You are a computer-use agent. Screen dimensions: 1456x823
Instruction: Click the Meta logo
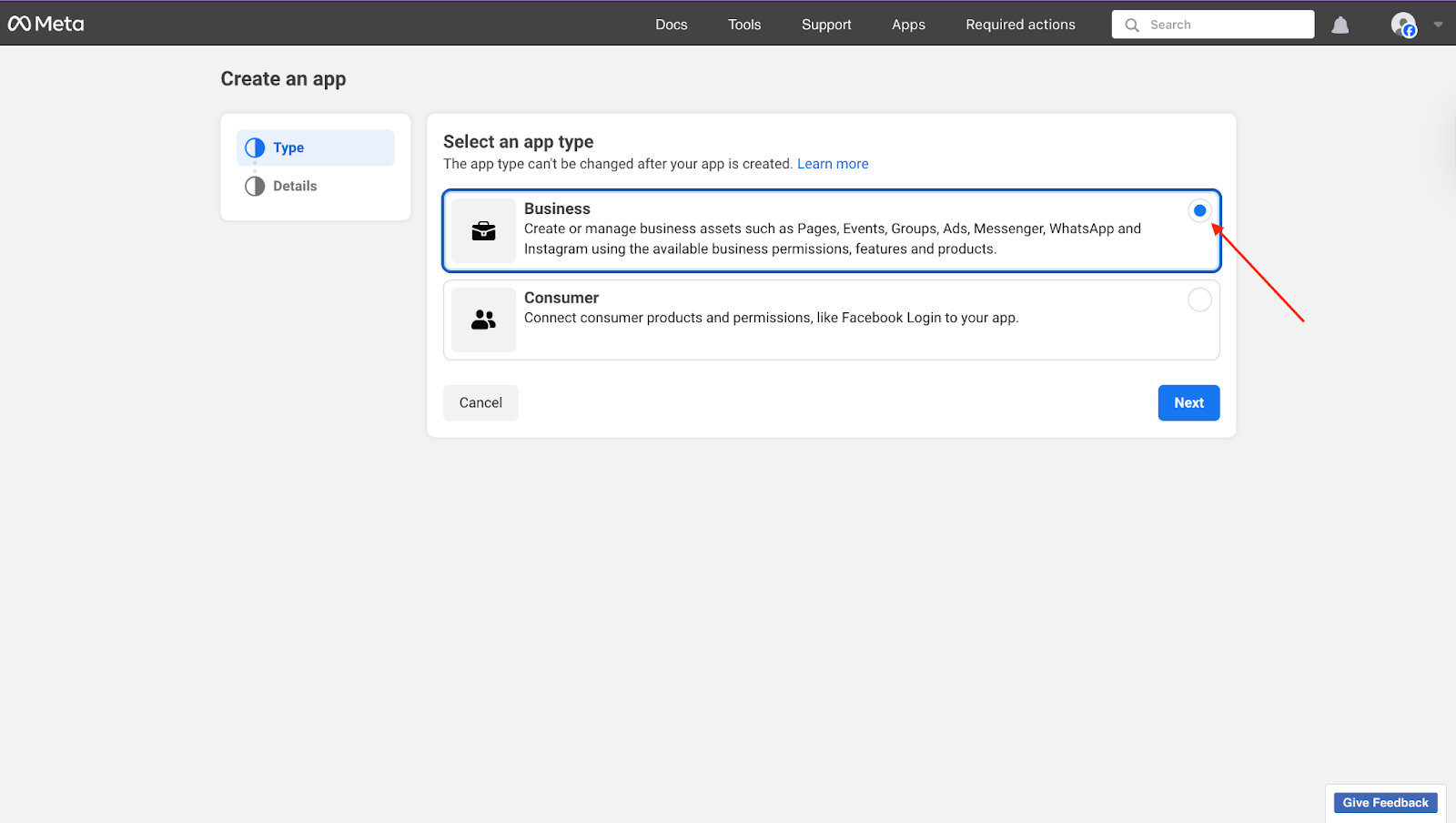point(45,24)
